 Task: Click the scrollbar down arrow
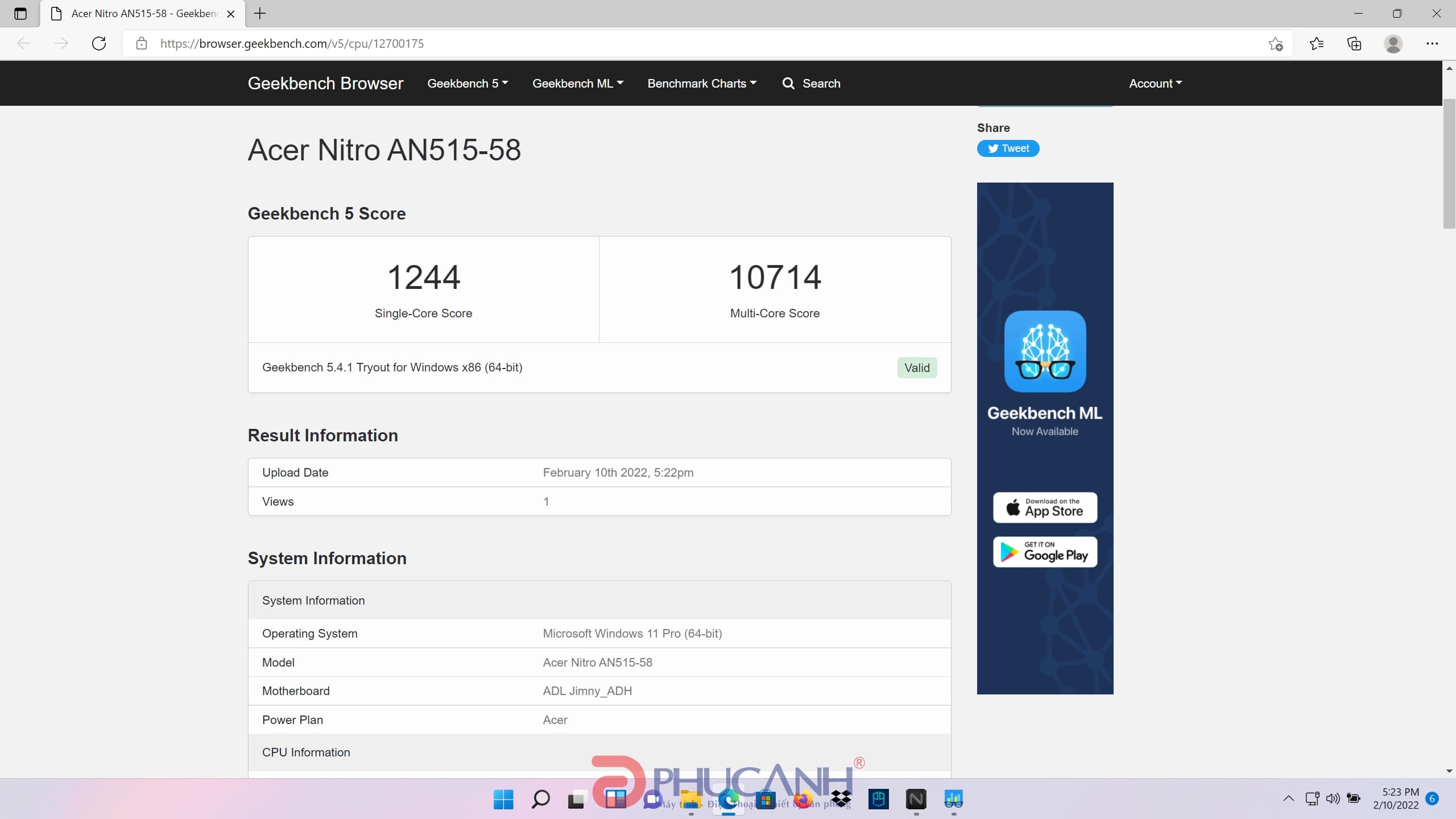coord(1449,771)
